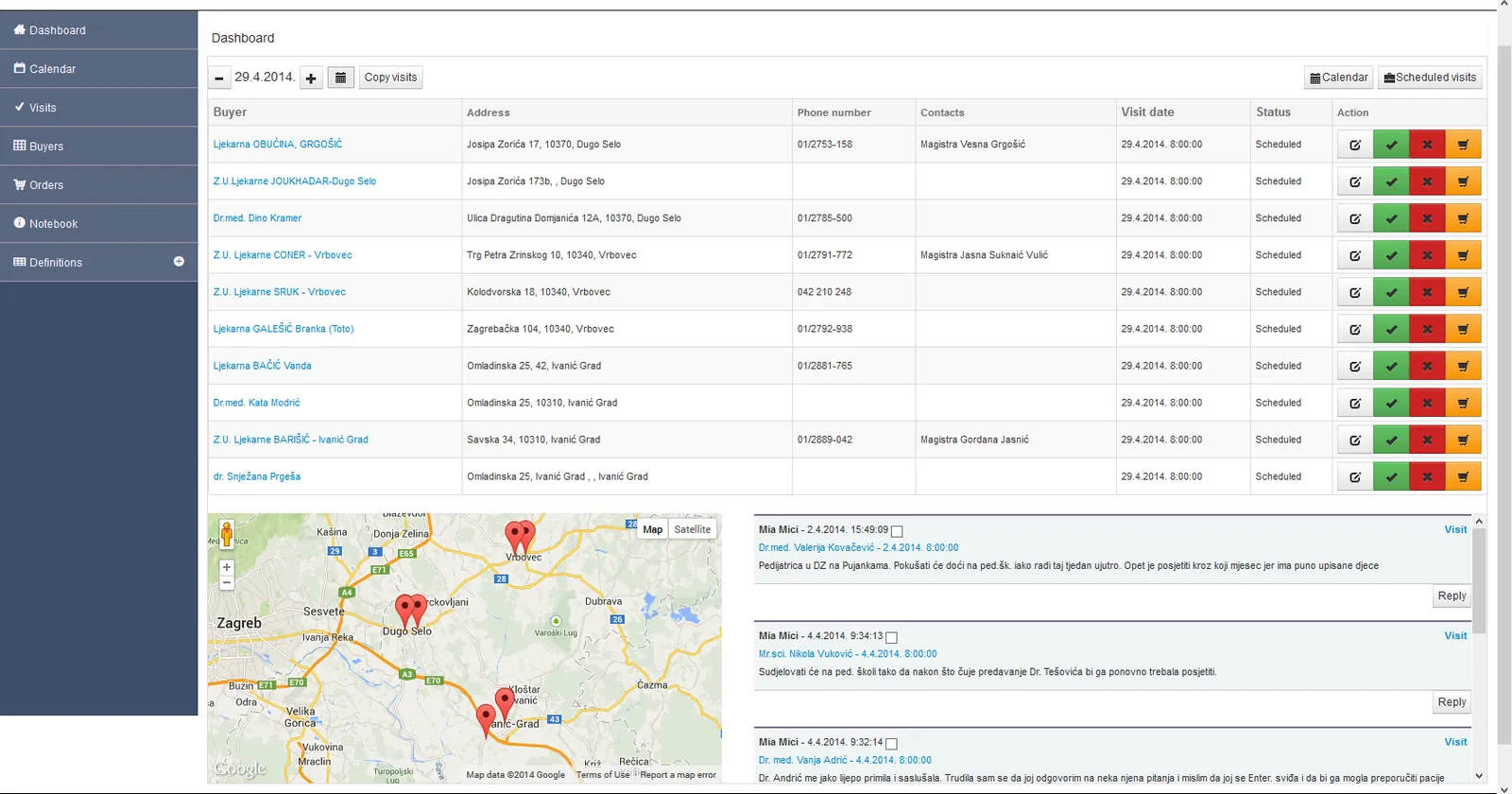Image resolution: width=1512 pixels, height=794 pixels.
Task: Open Dashboard in the sidebar
Action: [98, 30]
